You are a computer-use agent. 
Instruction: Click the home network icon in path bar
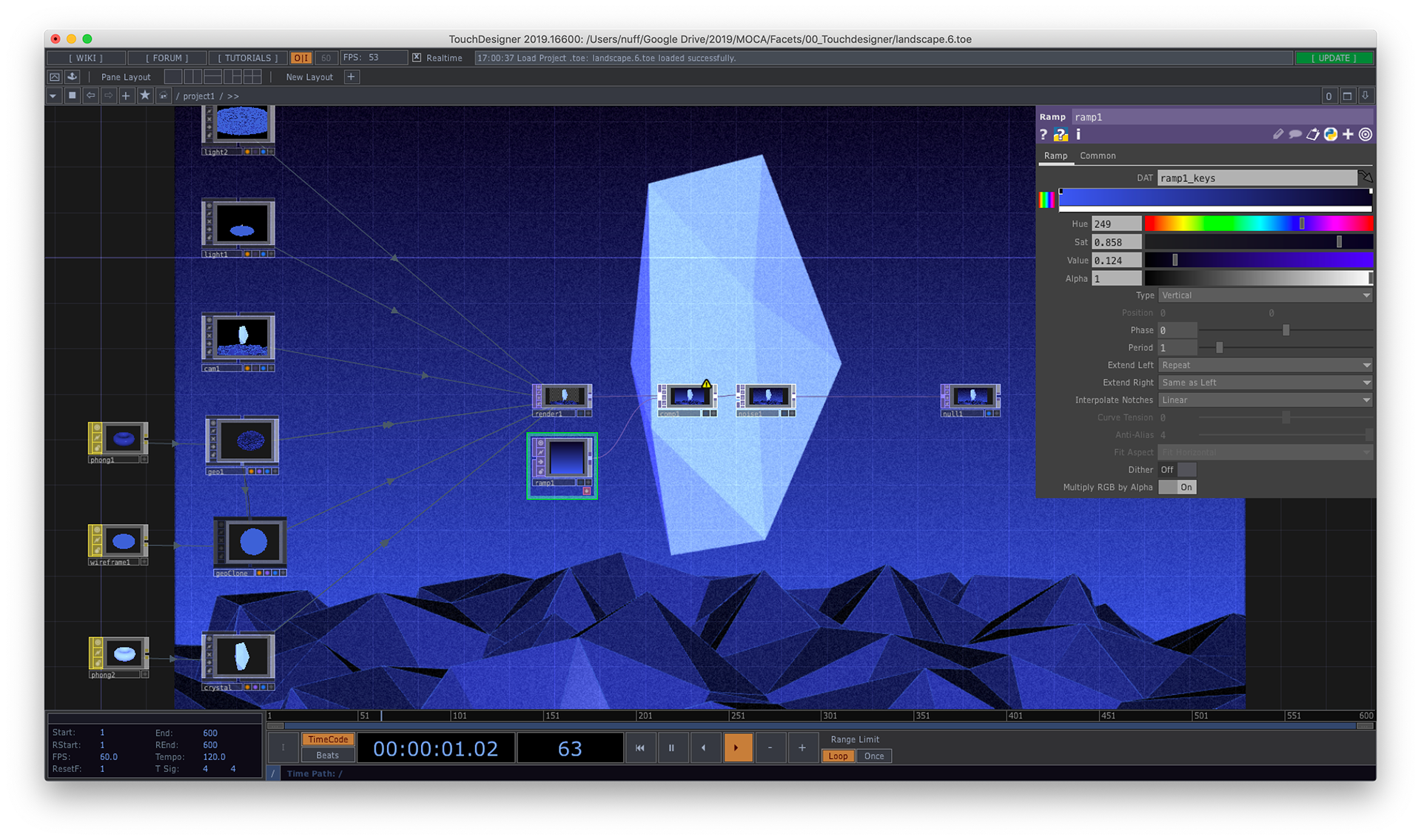pyautogui.click(x=163, y=95)
